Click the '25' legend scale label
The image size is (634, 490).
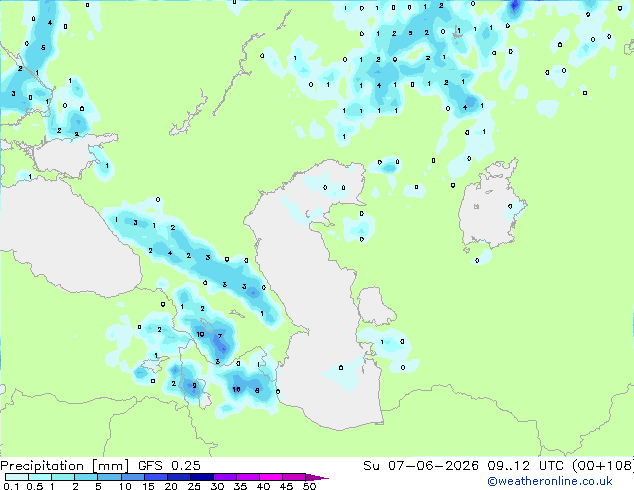click(x=194, y=486)
